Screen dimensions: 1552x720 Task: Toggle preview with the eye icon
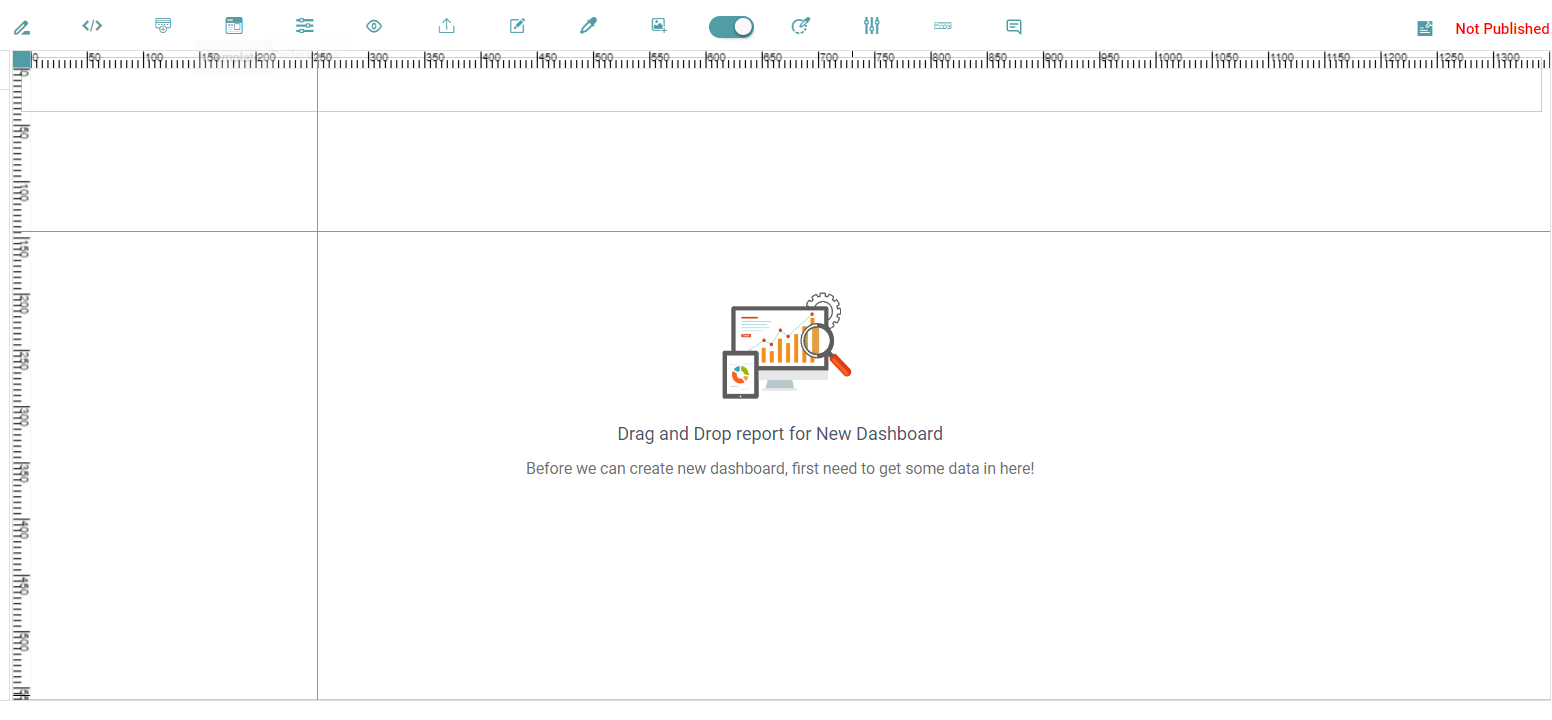374,27
